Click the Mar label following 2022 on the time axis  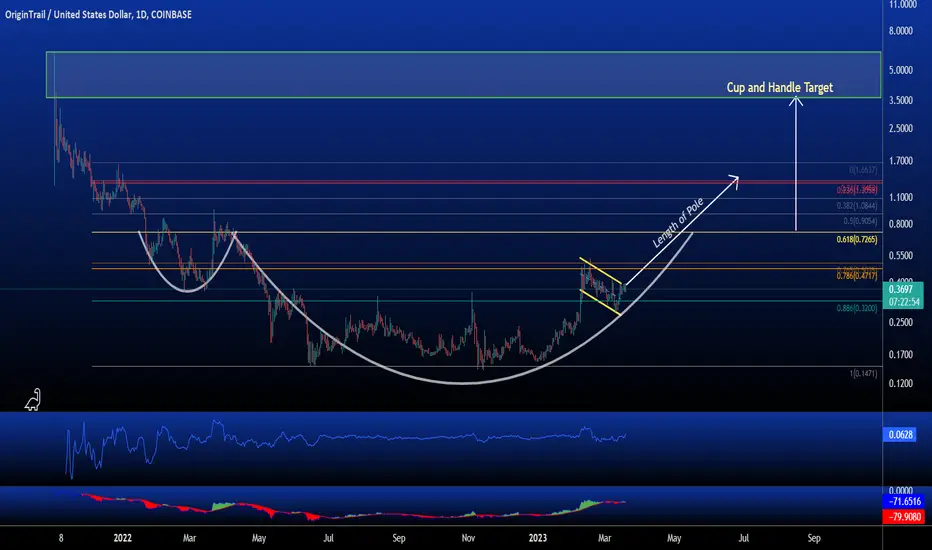click(x=189, y=538)
